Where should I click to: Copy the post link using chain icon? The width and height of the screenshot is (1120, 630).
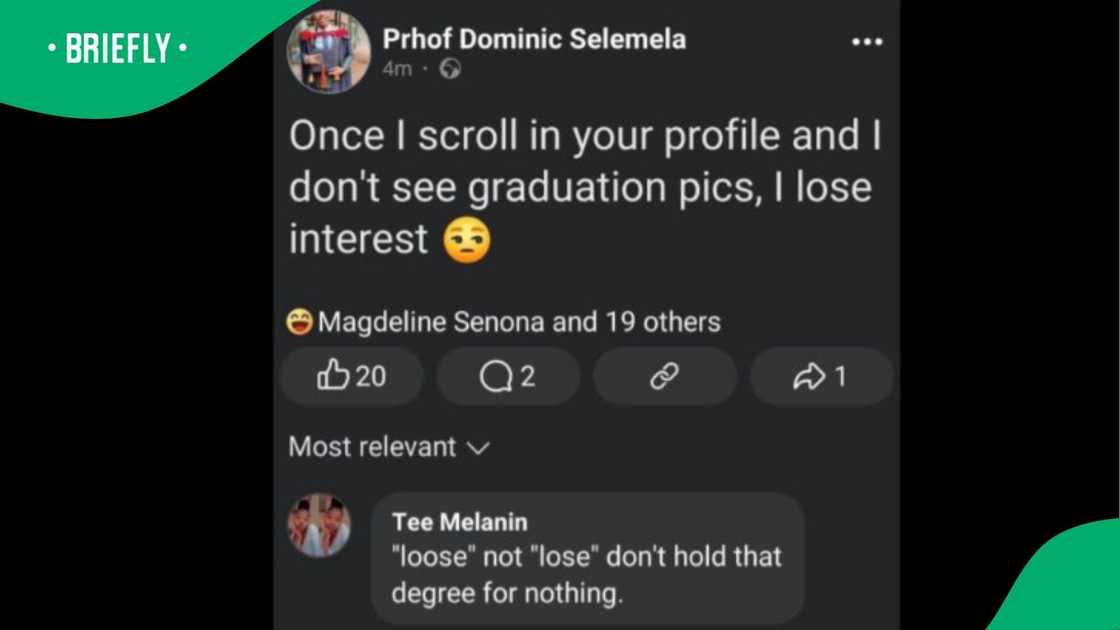665,376
